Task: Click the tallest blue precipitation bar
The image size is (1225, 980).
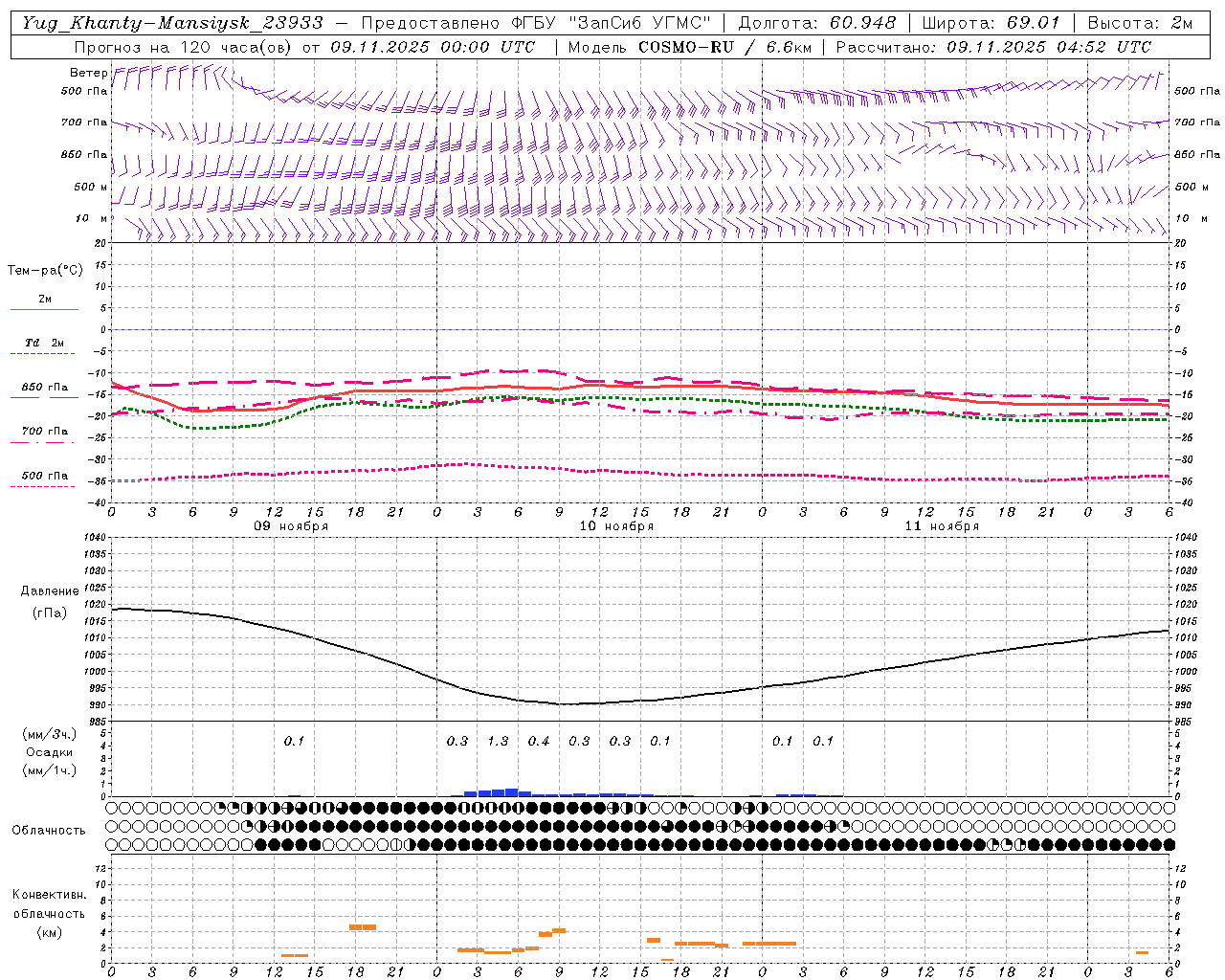Action: [x=512, y=792]
